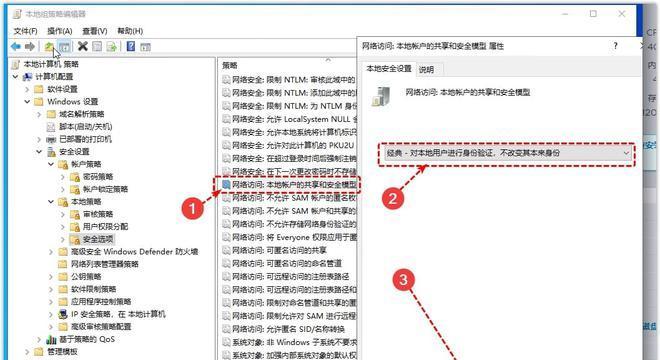
Task: Select the 用户权限分配 tree item
Action: 99,227
